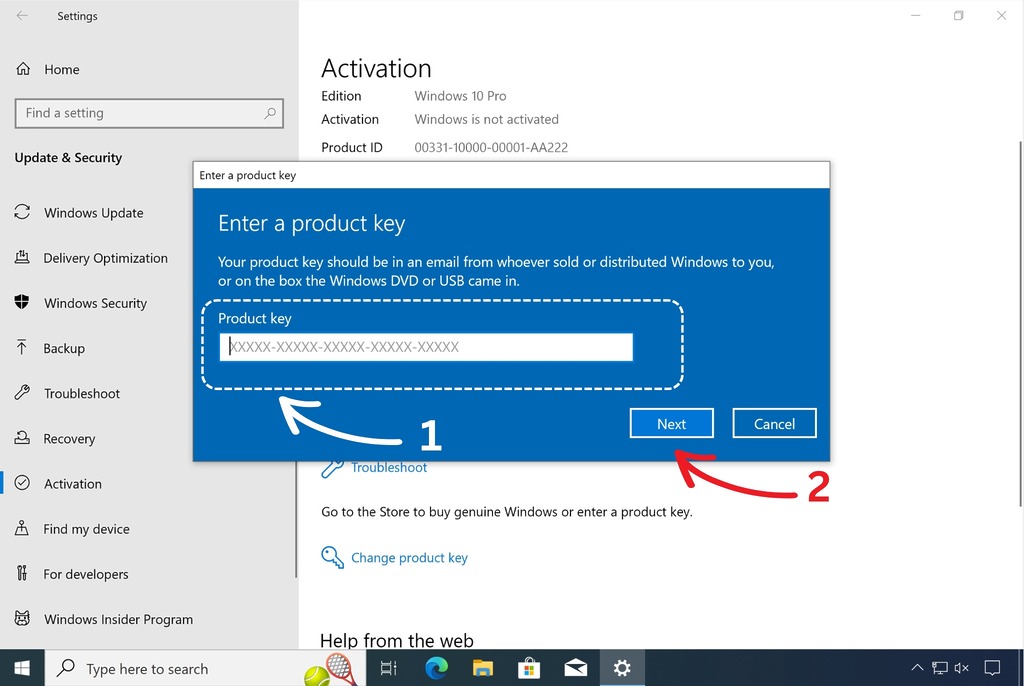Click into the Product key text field
This screenshot has width=1024, height=686.
(x=426, y=347)
